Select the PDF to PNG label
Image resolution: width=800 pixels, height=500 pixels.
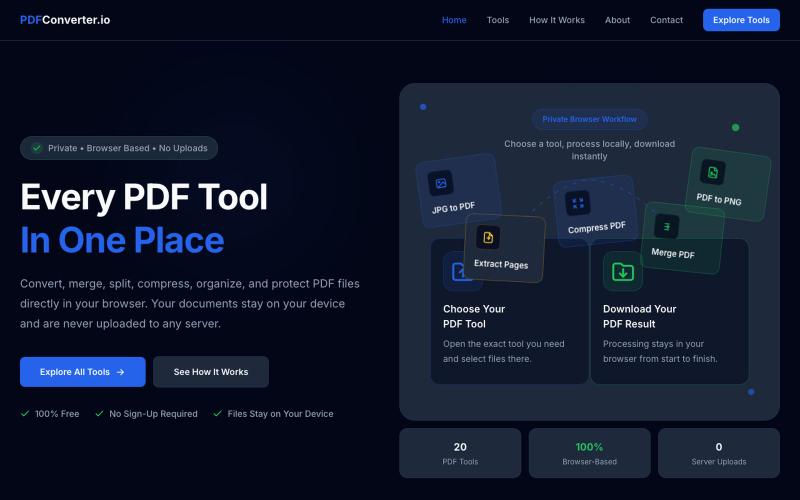tap(719, 199)
